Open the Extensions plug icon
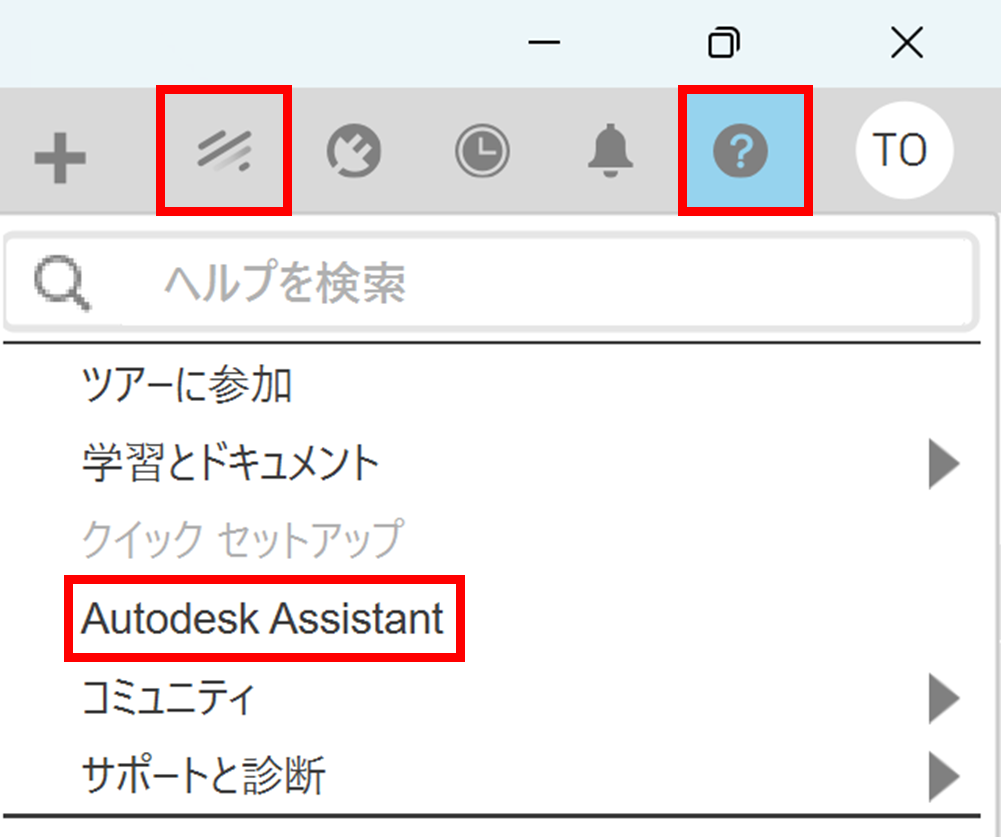Screen dimensions: 1001x837 point(353,152)
